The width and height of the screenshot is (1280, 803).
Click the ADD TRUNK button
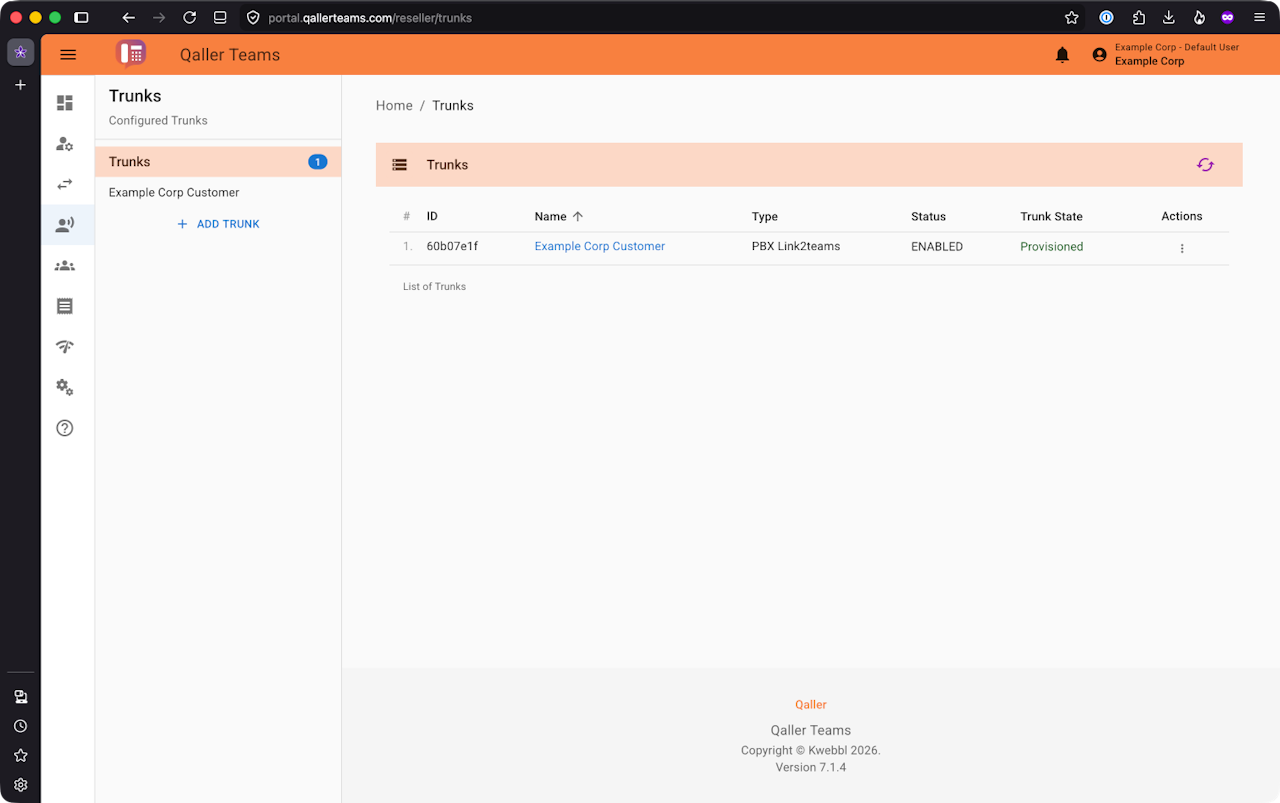click(218, 224)
